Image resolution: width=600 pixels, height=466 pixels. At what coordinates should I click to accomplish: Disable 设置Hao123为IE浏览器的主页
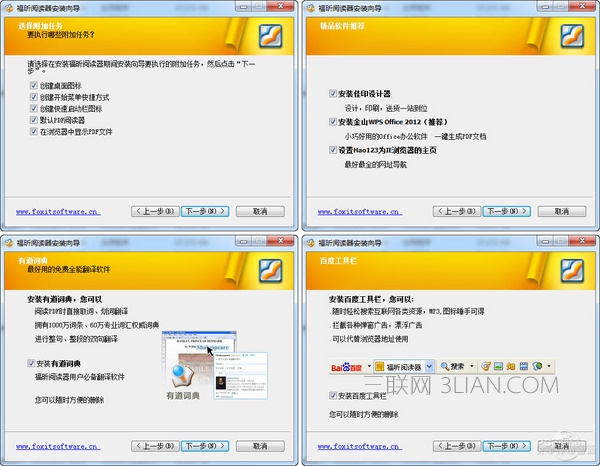point(333,150)
